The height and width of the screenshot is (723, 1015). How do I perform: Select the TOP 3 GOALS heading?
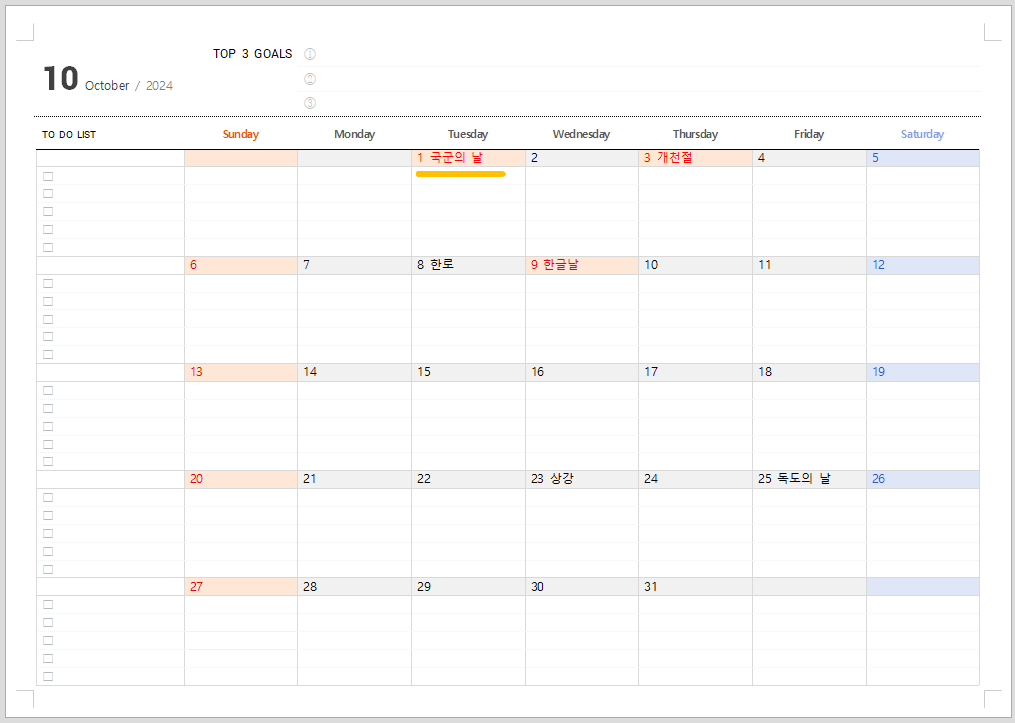(x=252, y=54)
